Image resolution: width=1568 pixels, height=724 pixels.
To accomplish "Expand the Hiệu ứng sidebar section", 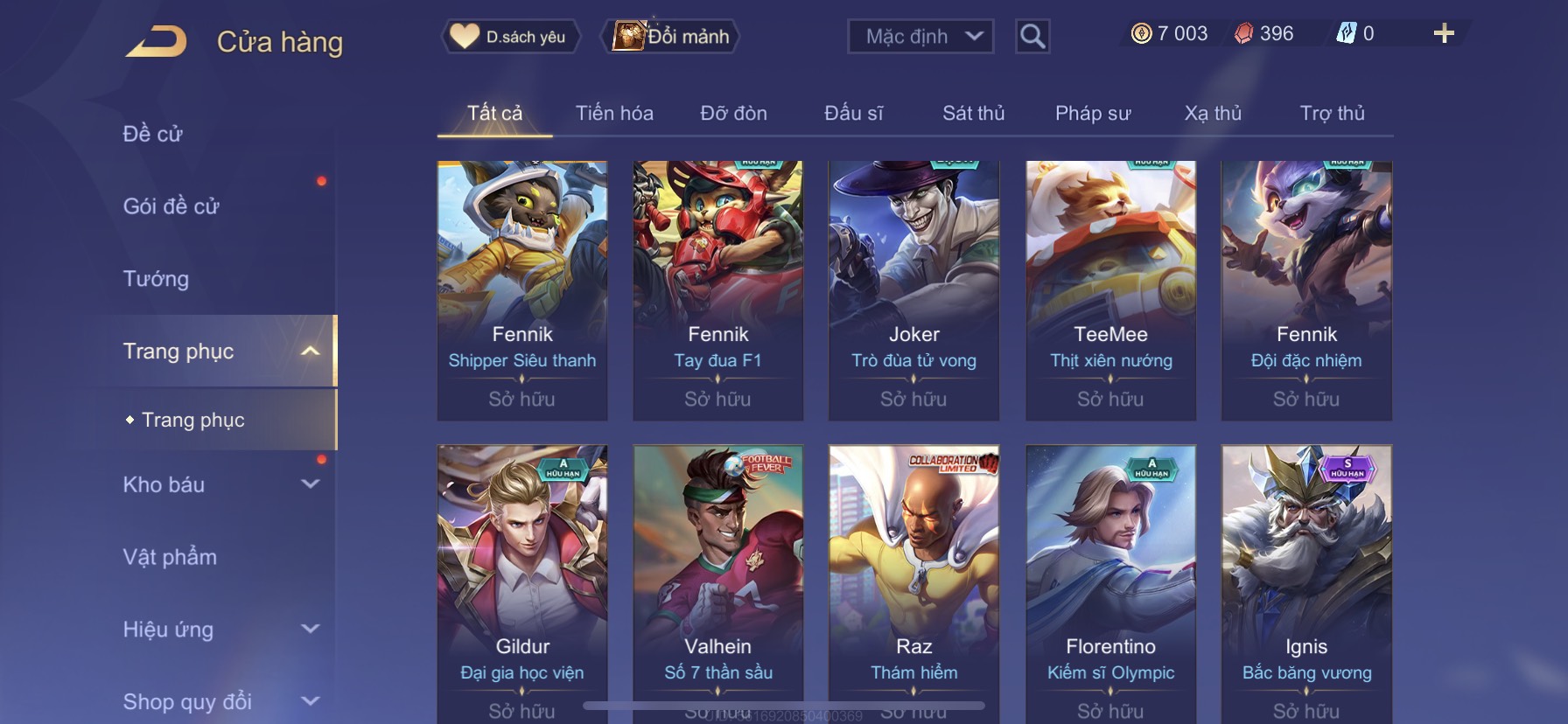I will [x=311, y=629].
